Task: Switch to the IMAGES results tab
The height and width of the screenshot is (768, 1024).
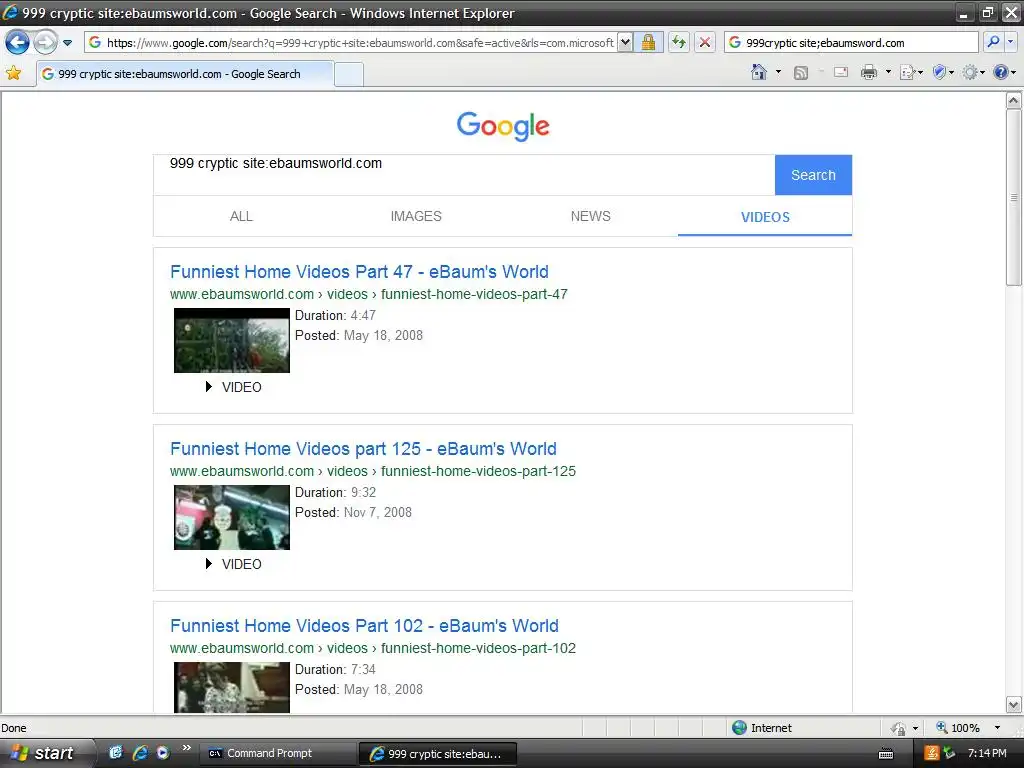Action: pyautogui.click(x=416, y=217)
